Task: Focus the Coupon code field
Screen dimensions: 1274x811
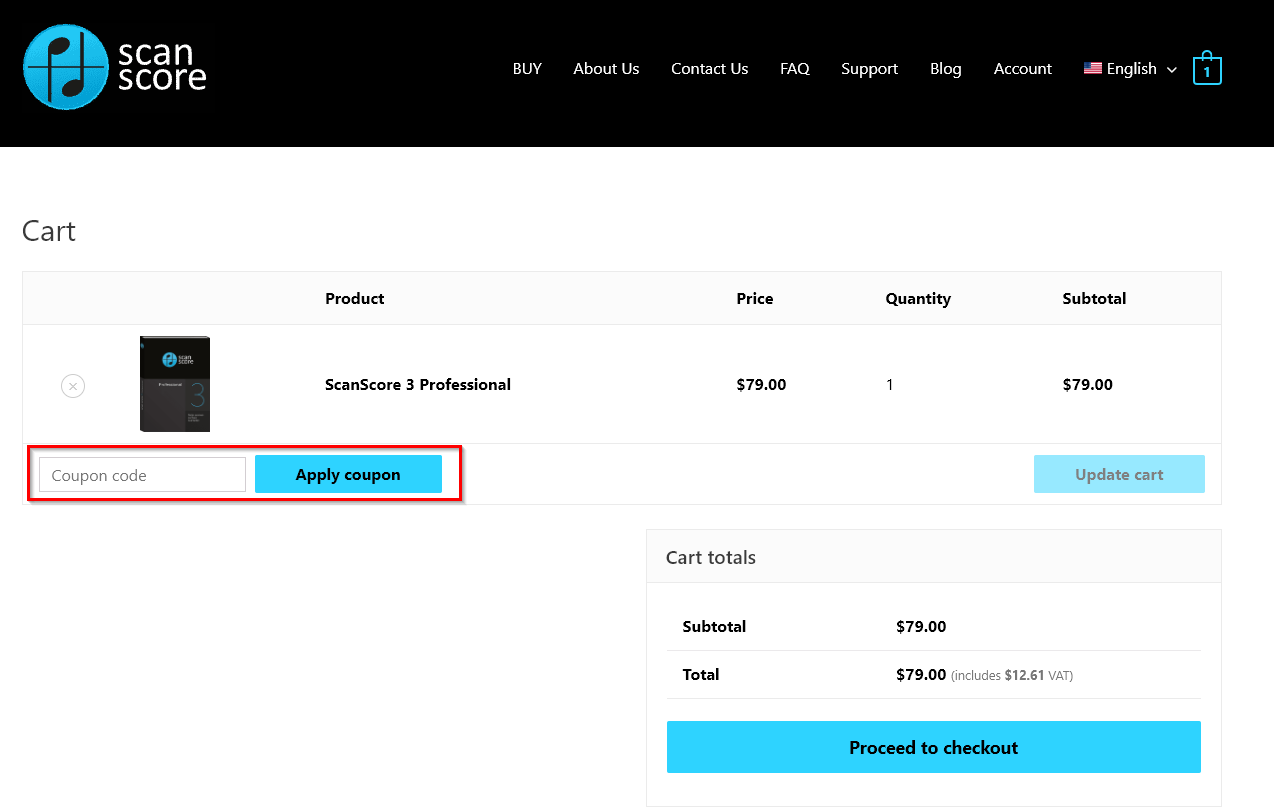Action: pyautogui.click(x=142, y=475)
